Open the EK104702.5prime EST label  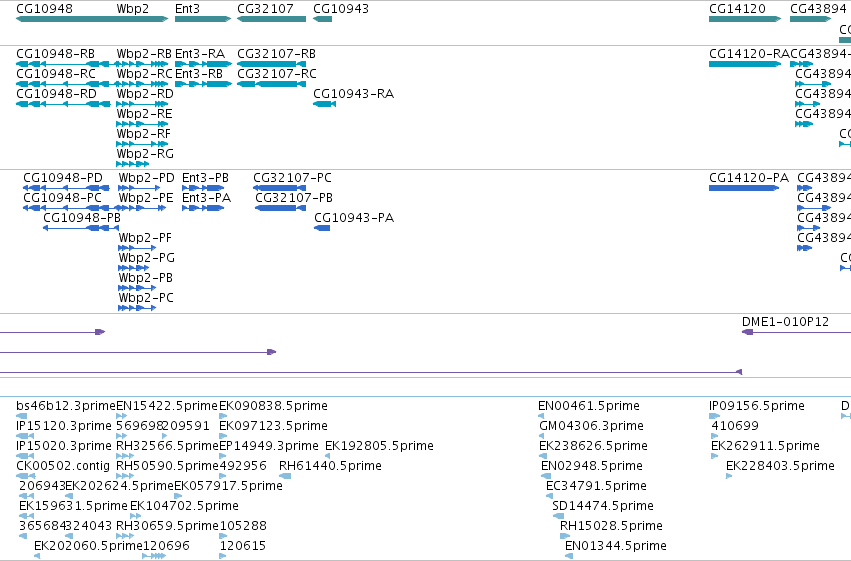pos(184,506)
